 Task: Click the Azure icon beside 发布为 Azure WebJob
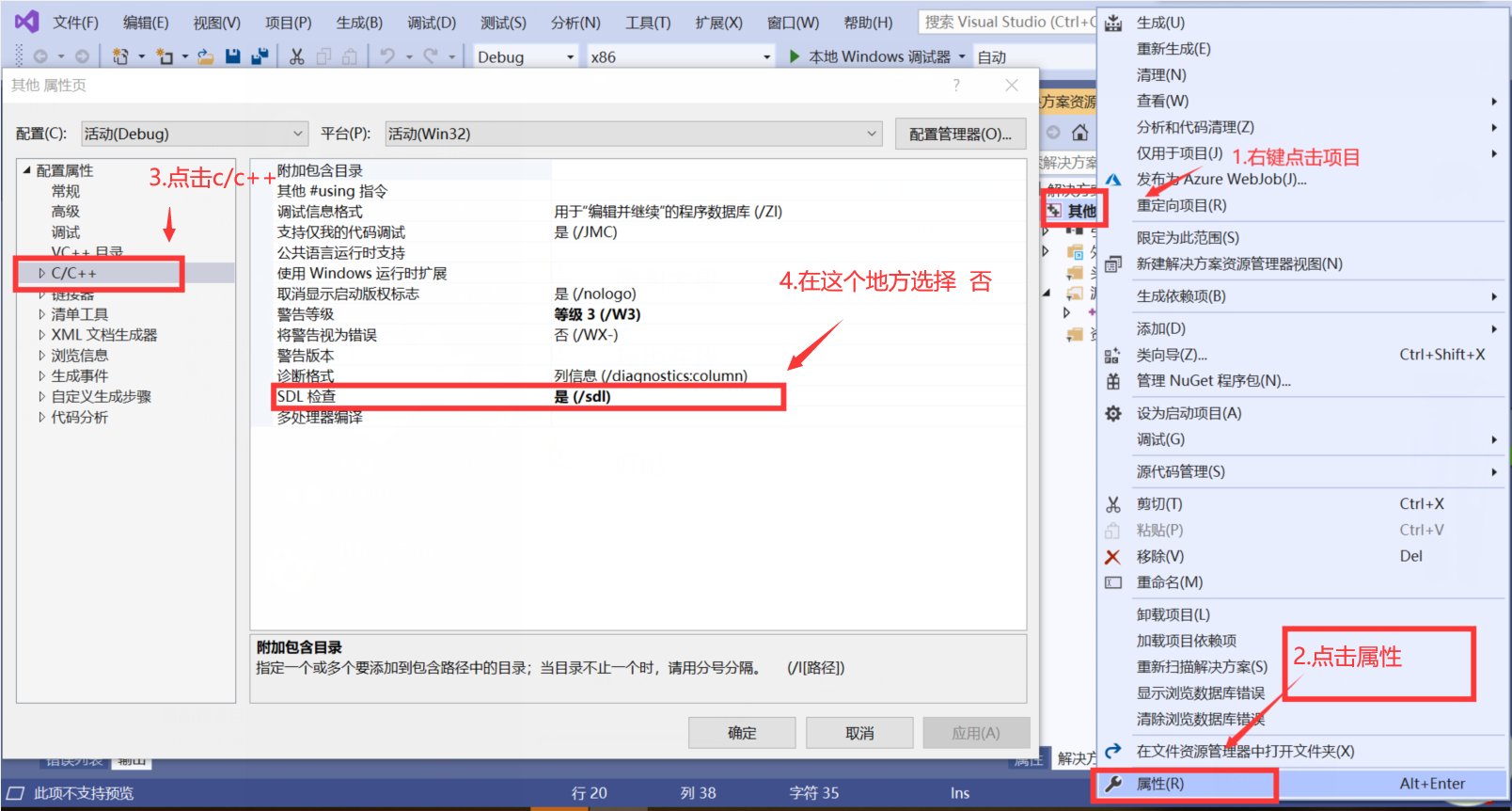1113,179
